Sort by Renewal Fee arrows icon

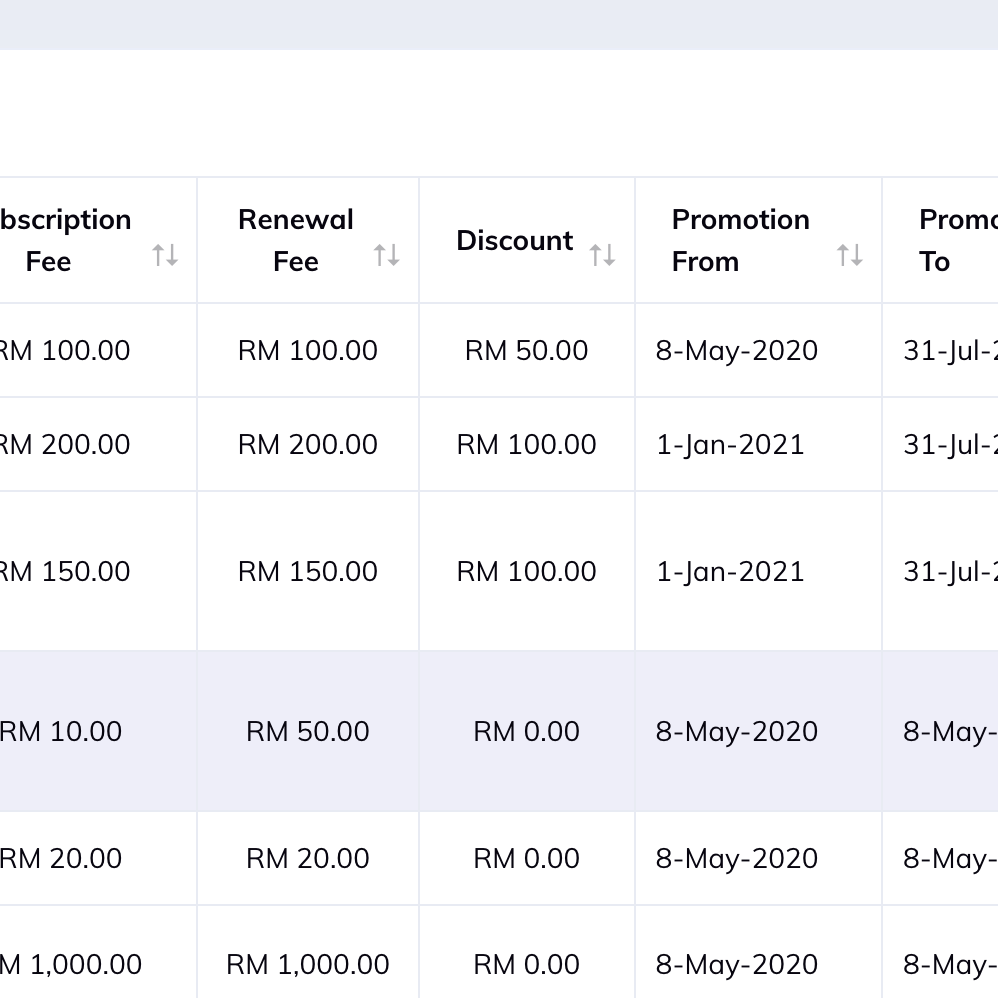(x=386, y=255)
